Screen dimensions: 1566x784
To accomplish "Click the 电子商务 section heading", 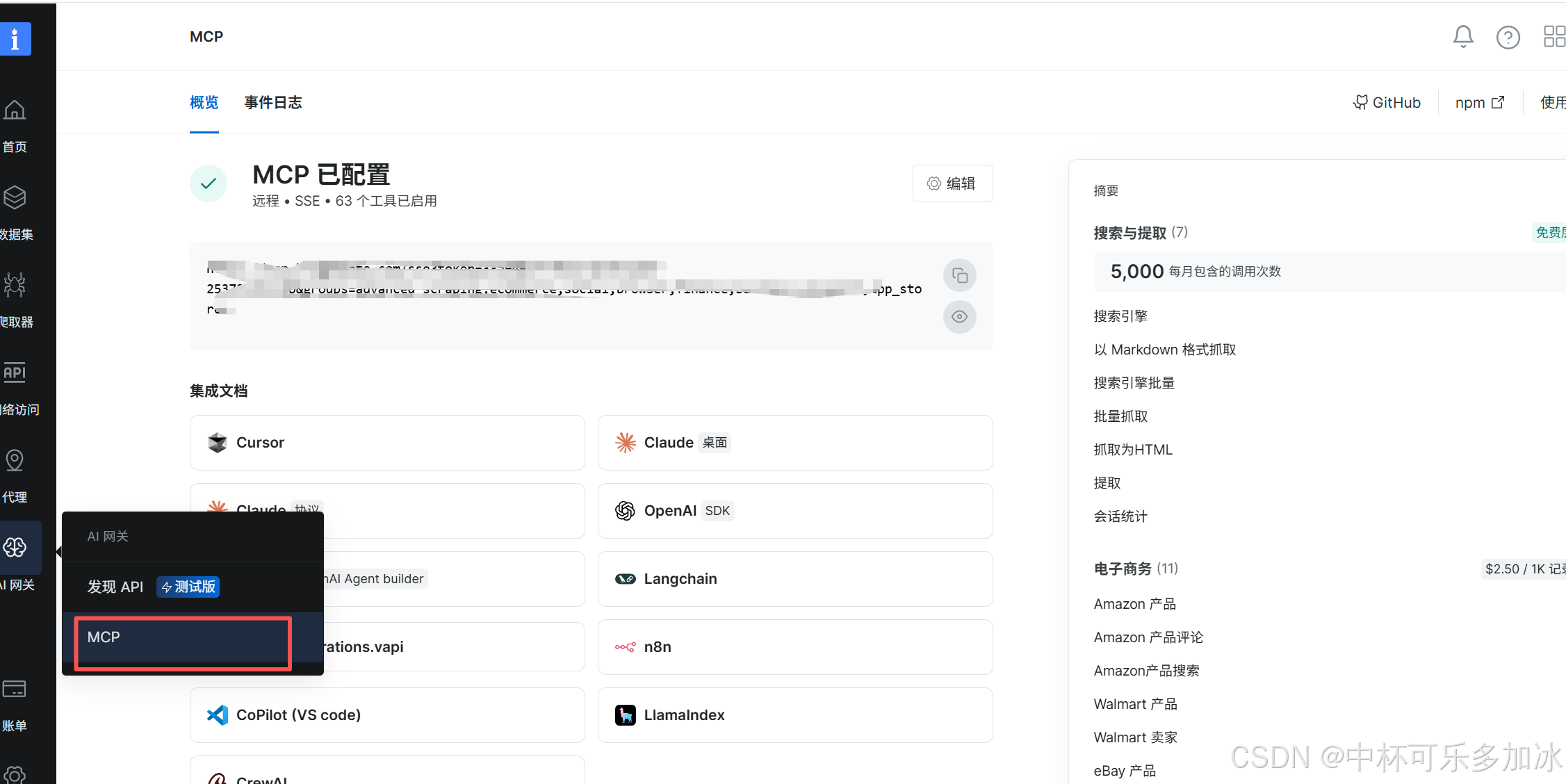I will [x=1123, y=569].
